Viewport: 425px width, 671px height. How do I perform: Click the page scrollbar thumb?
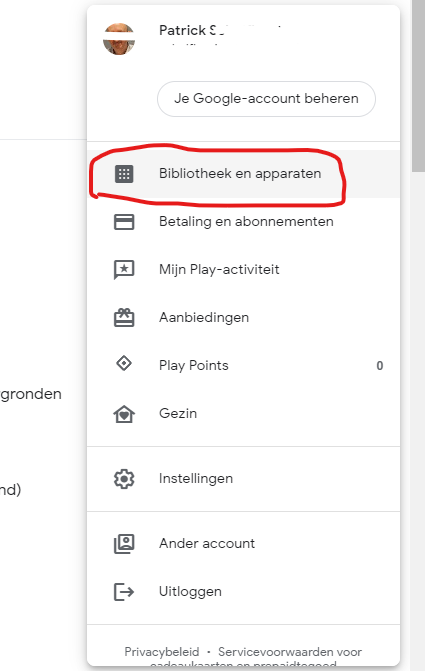[x=418, y=86]
